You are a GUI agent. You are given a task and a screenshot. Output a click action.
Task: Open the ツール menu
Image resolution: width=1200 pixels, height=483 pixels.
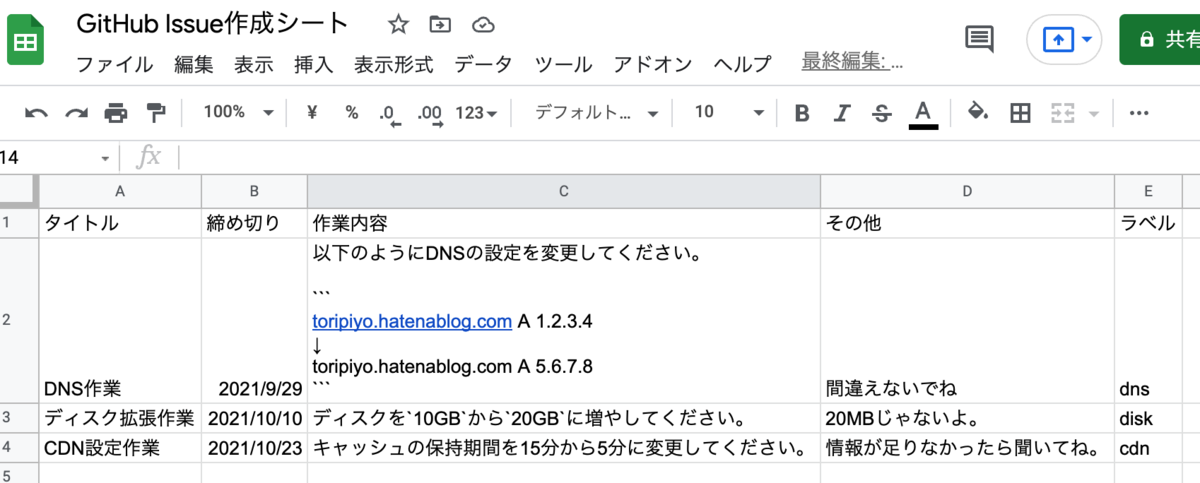click(563, 64)
